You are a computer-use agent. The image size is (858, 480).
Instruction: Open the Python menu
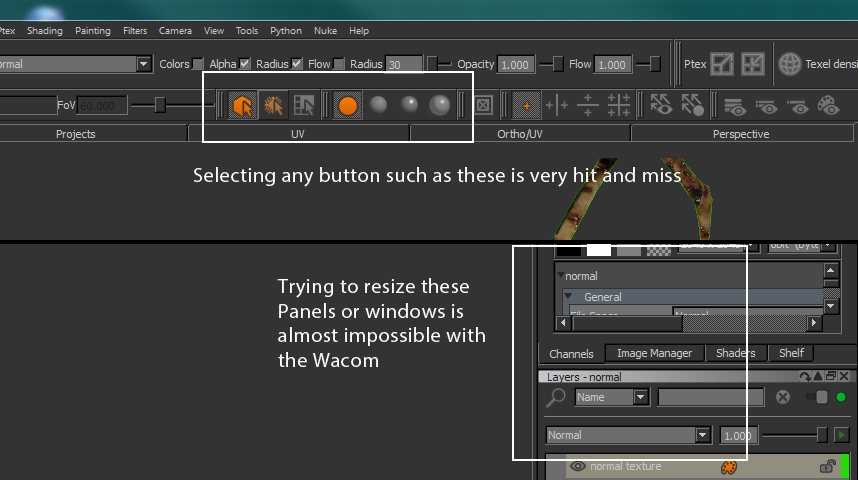[x=286, y=31]
